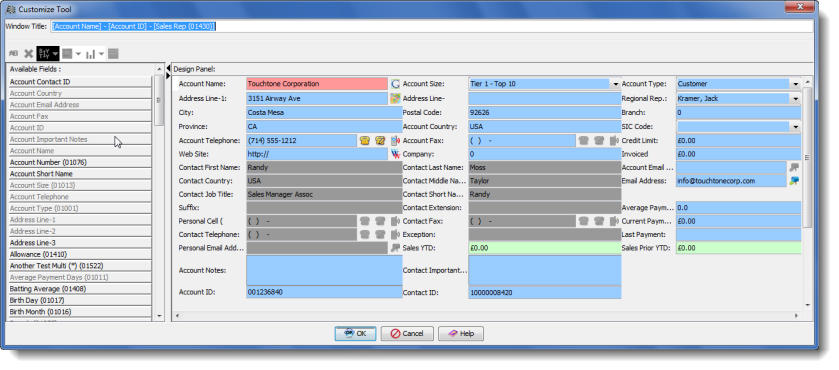Image resolution: width=839 pixels, height=370 pixels.
Task: Click the Postal Code field showing 92626
Action: [x=545, y=113]
